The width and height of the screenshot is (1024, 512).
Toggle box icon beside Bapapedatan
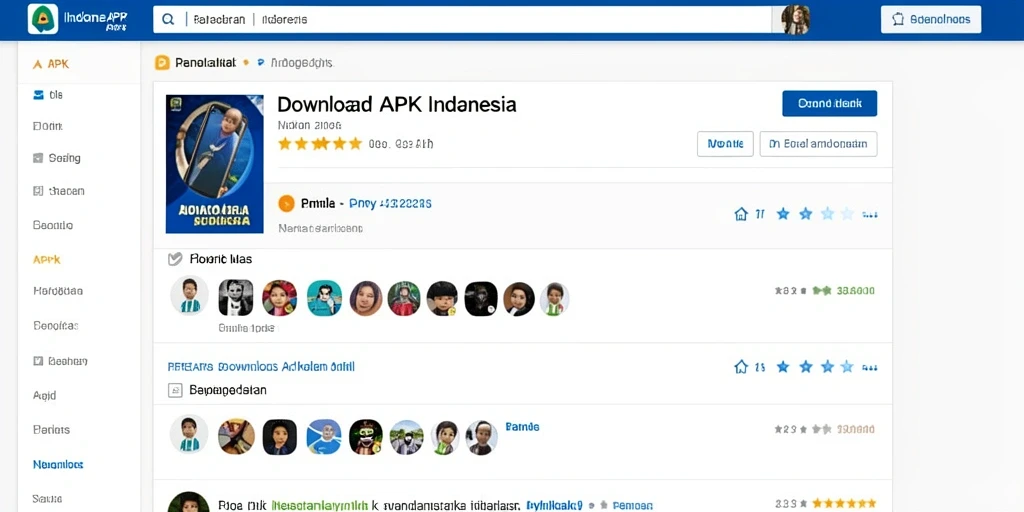point(174,391)
